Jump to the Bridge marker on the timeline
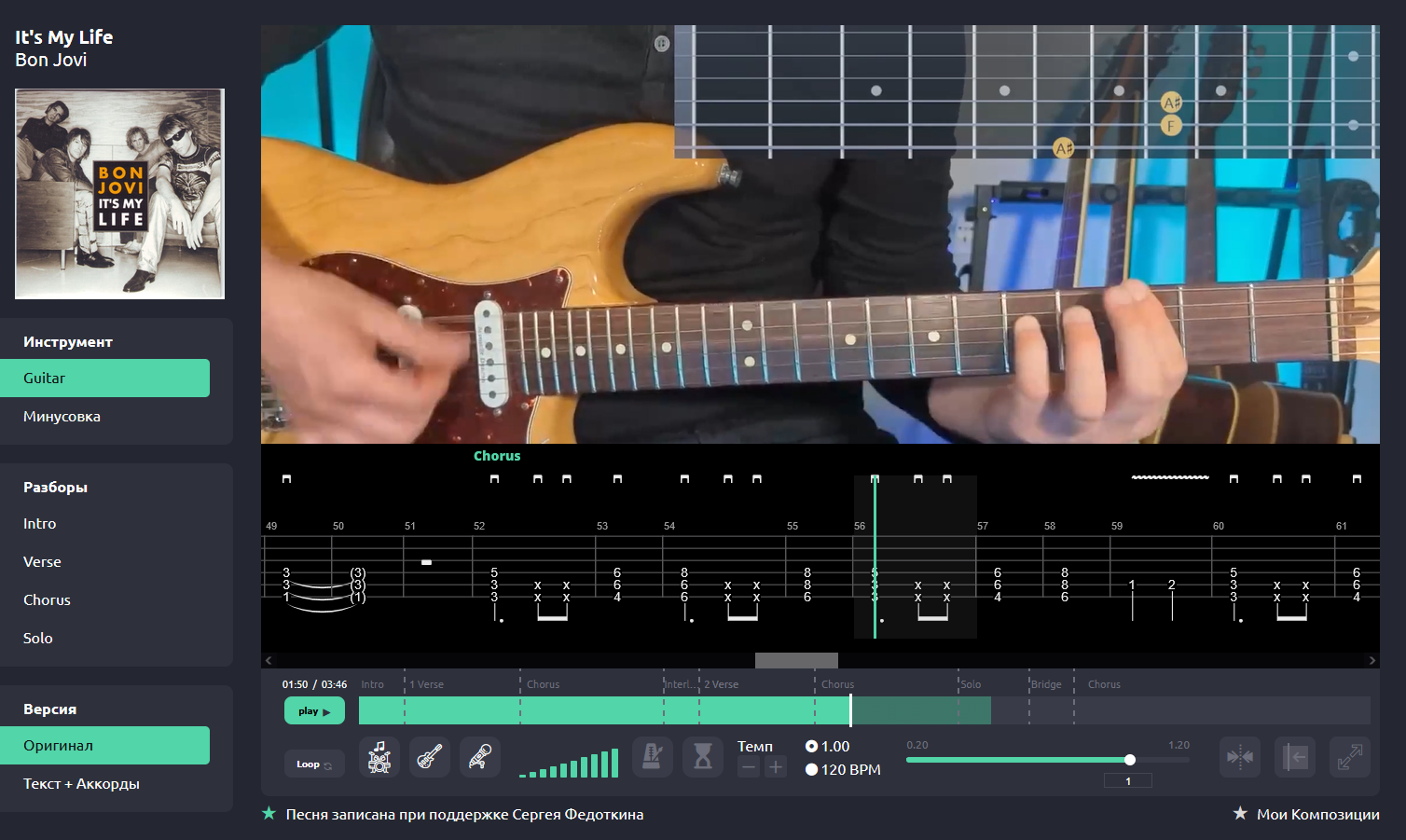Screen dimensions: 1406x840 (1046, 684)
